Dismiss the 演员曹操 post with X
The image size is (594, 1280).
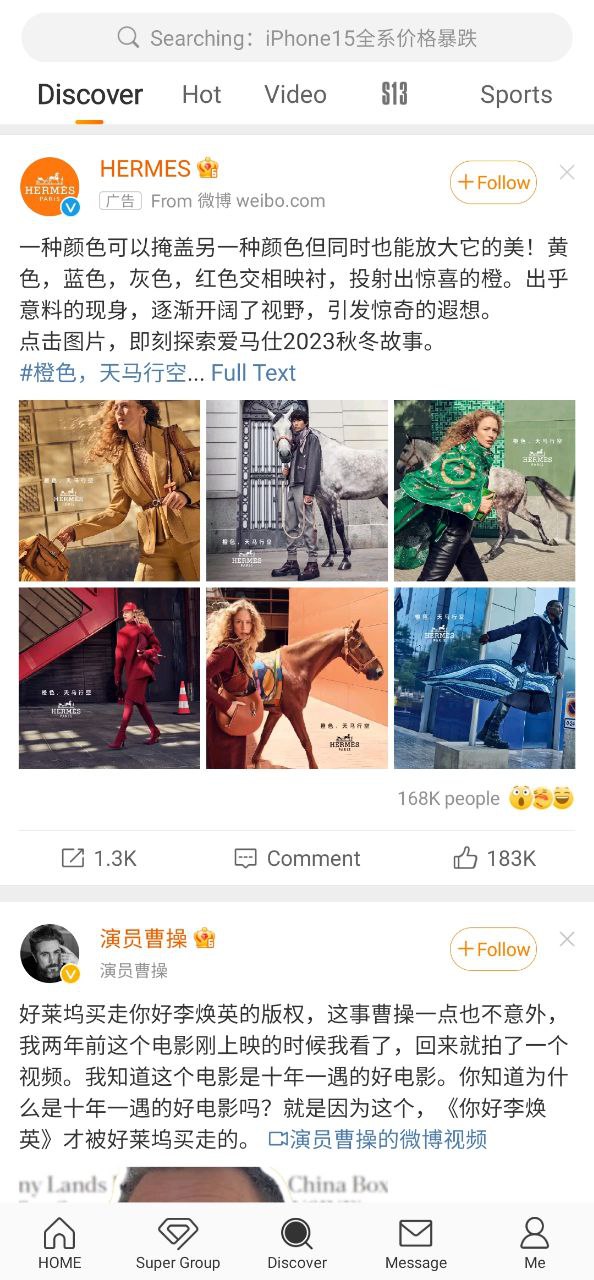click(567, 939)
